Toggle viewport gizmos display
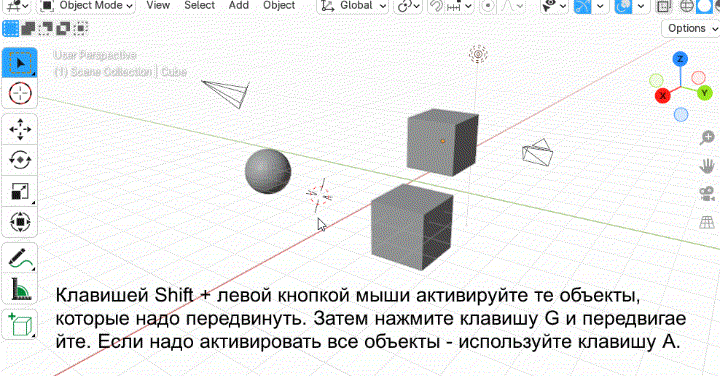Screen dimensions: 720x376 tap(583, 6)
